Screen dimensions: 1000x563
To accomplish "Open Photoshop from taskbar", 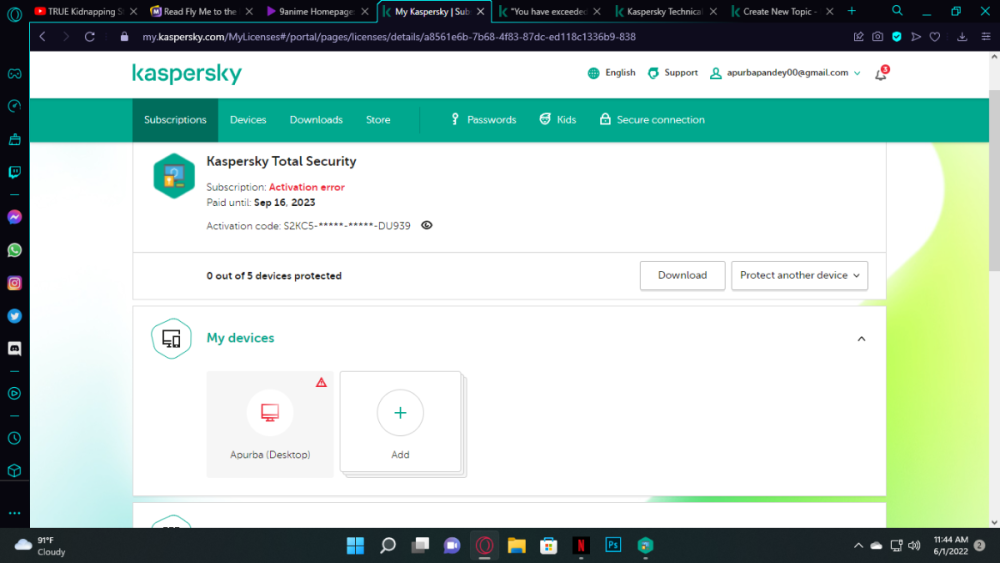I will [613, 546].
